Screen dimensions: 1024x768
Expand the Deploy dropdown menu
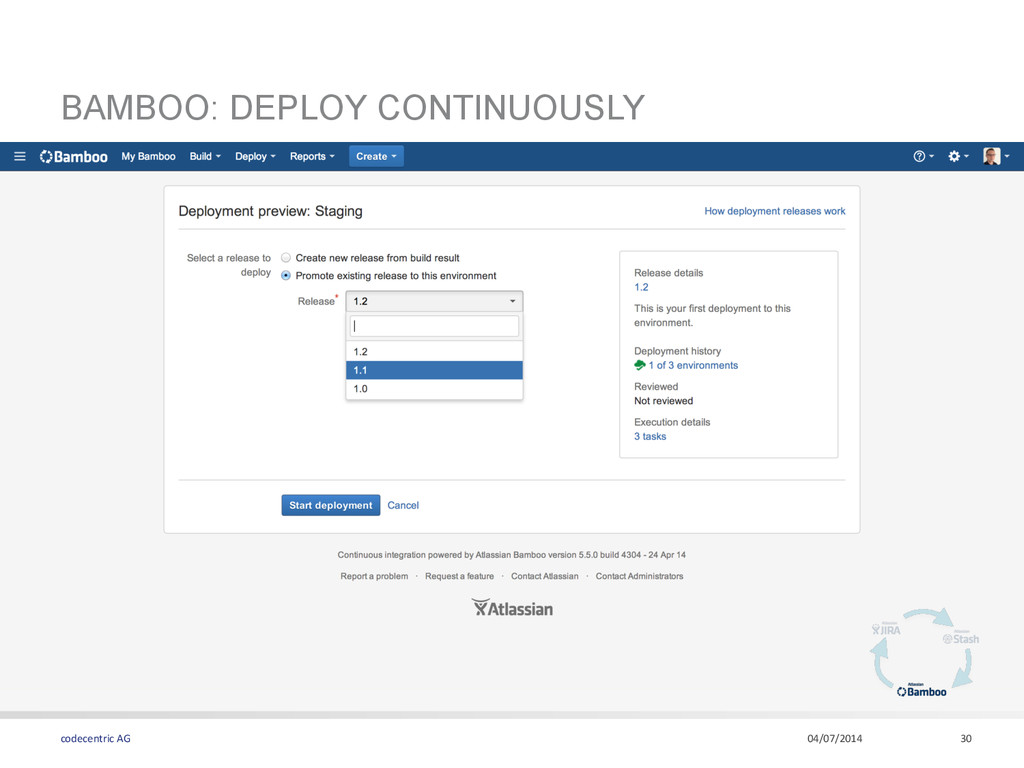pos(255,157)
